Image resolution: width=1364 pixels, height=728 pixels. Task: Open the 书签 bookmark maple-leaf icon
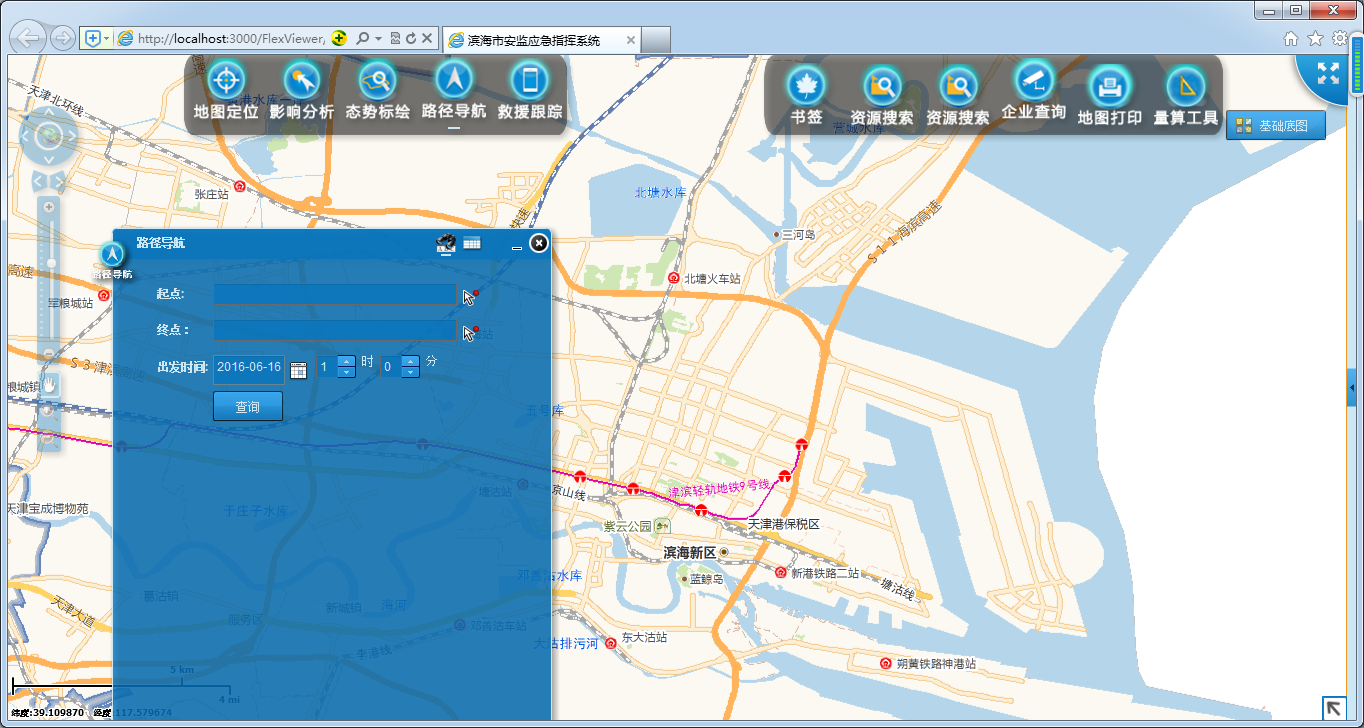(806, 85)
